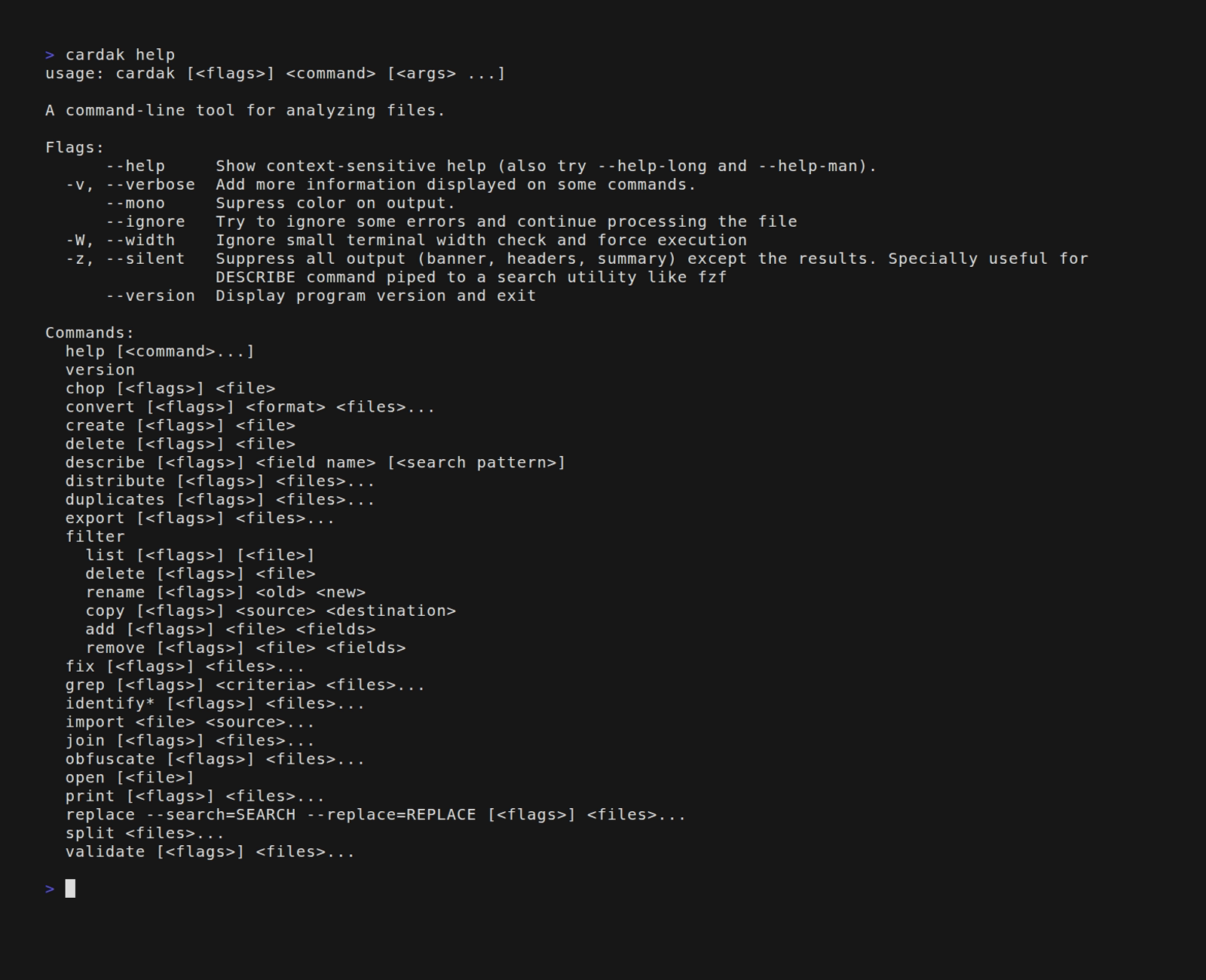Screen dimensions: 1206x980
Task: Click the 'describe' command name
Action: (105, 463)
